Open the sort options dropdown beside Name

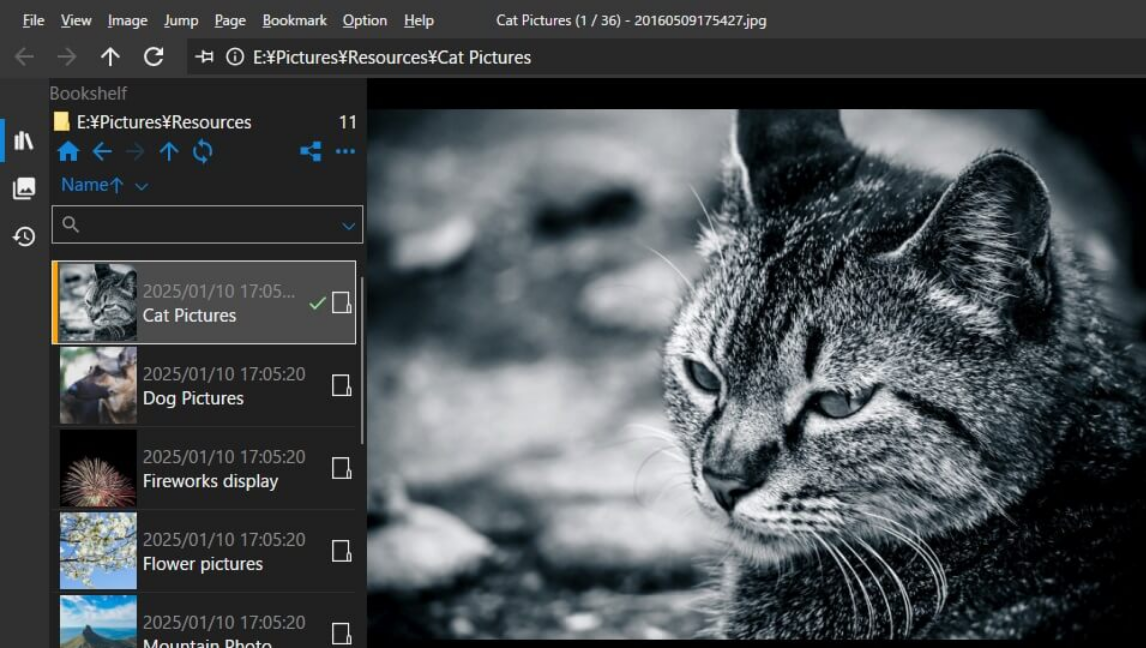[x=139, y=186]
